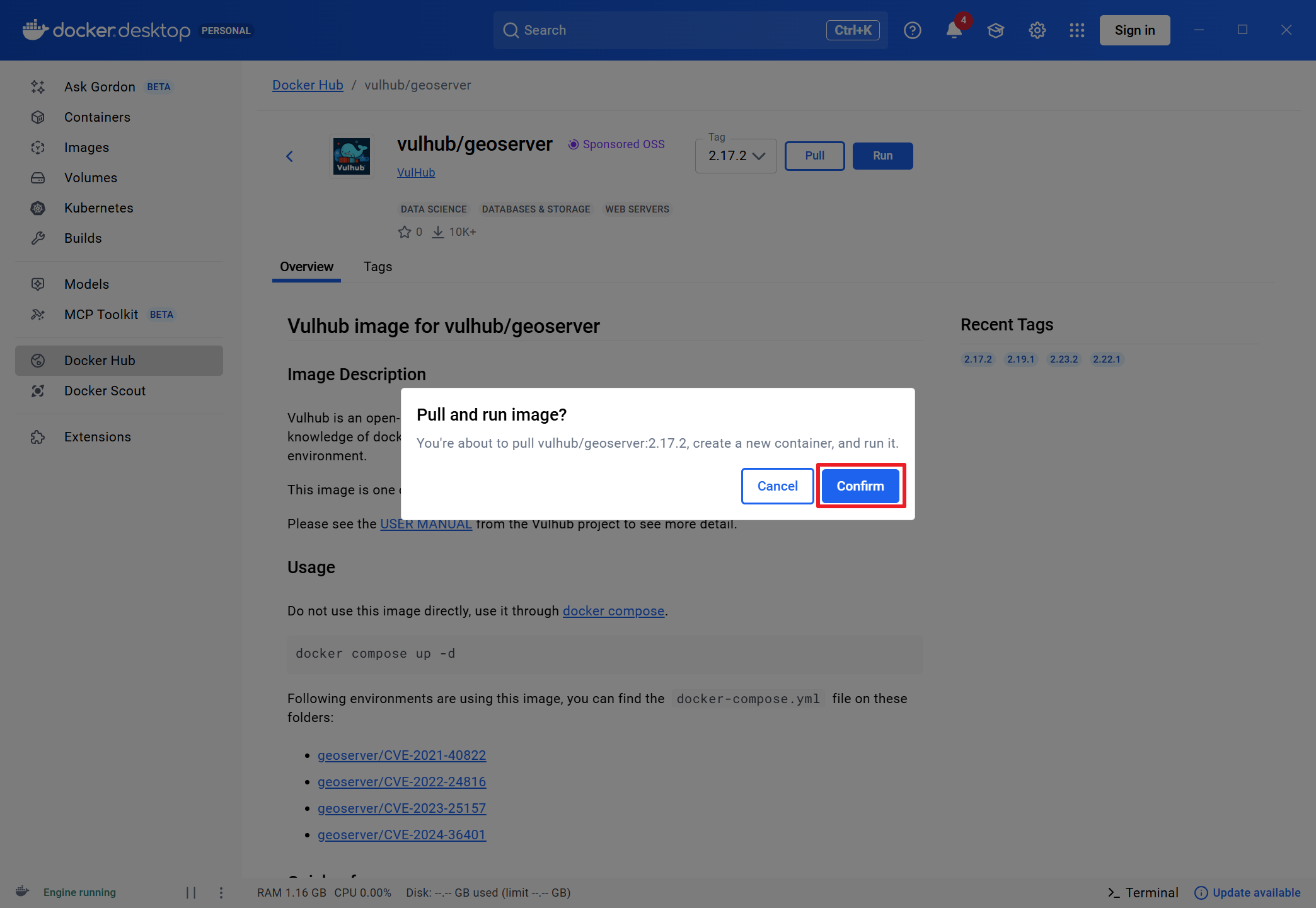Open the Learning center graduation cap icon
The image size is (1316, 908).
click(995, 30)
